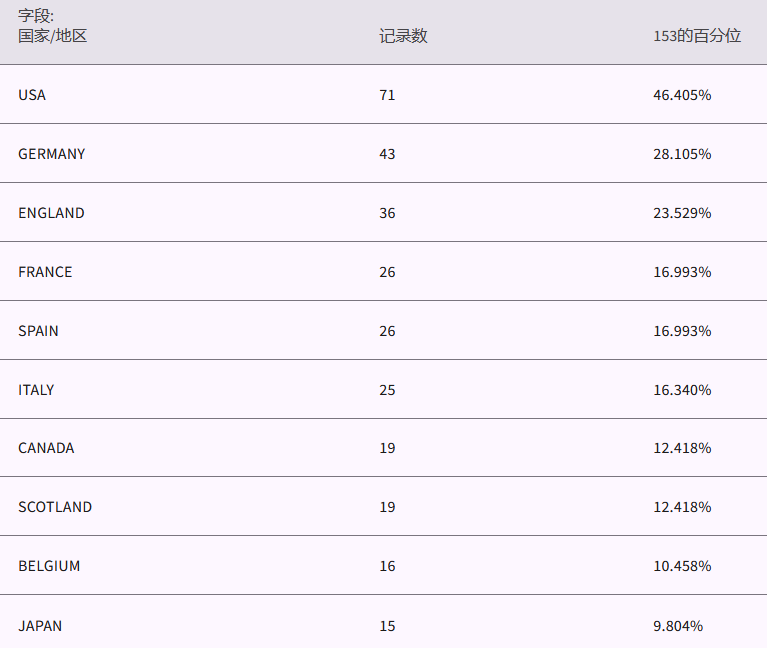Click the 16.993% percentage in the Spain row
Screen dimensions: 767x648
click(682, 331)
